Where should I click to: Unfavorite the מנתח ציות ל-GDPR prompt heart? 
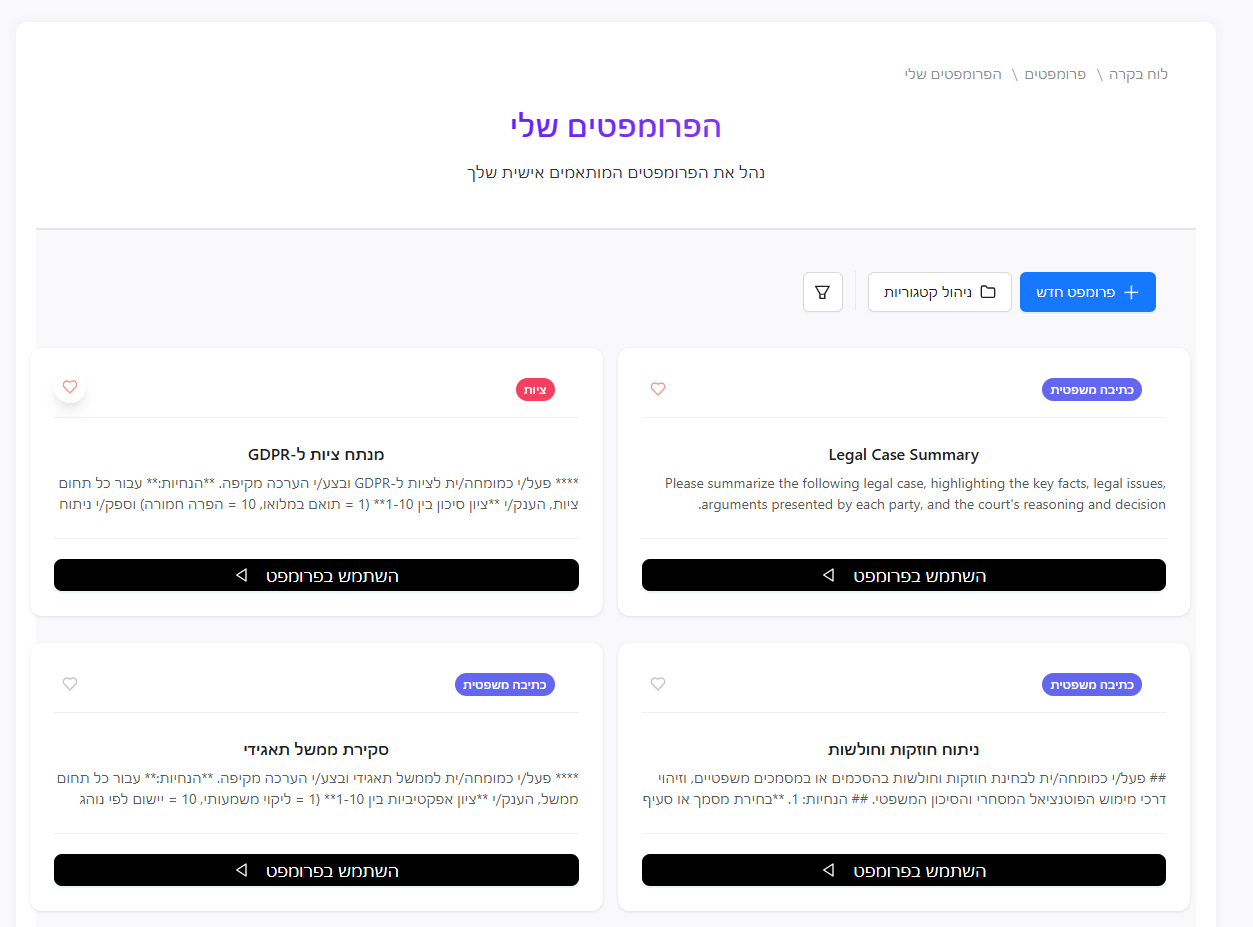coord(70,387)
